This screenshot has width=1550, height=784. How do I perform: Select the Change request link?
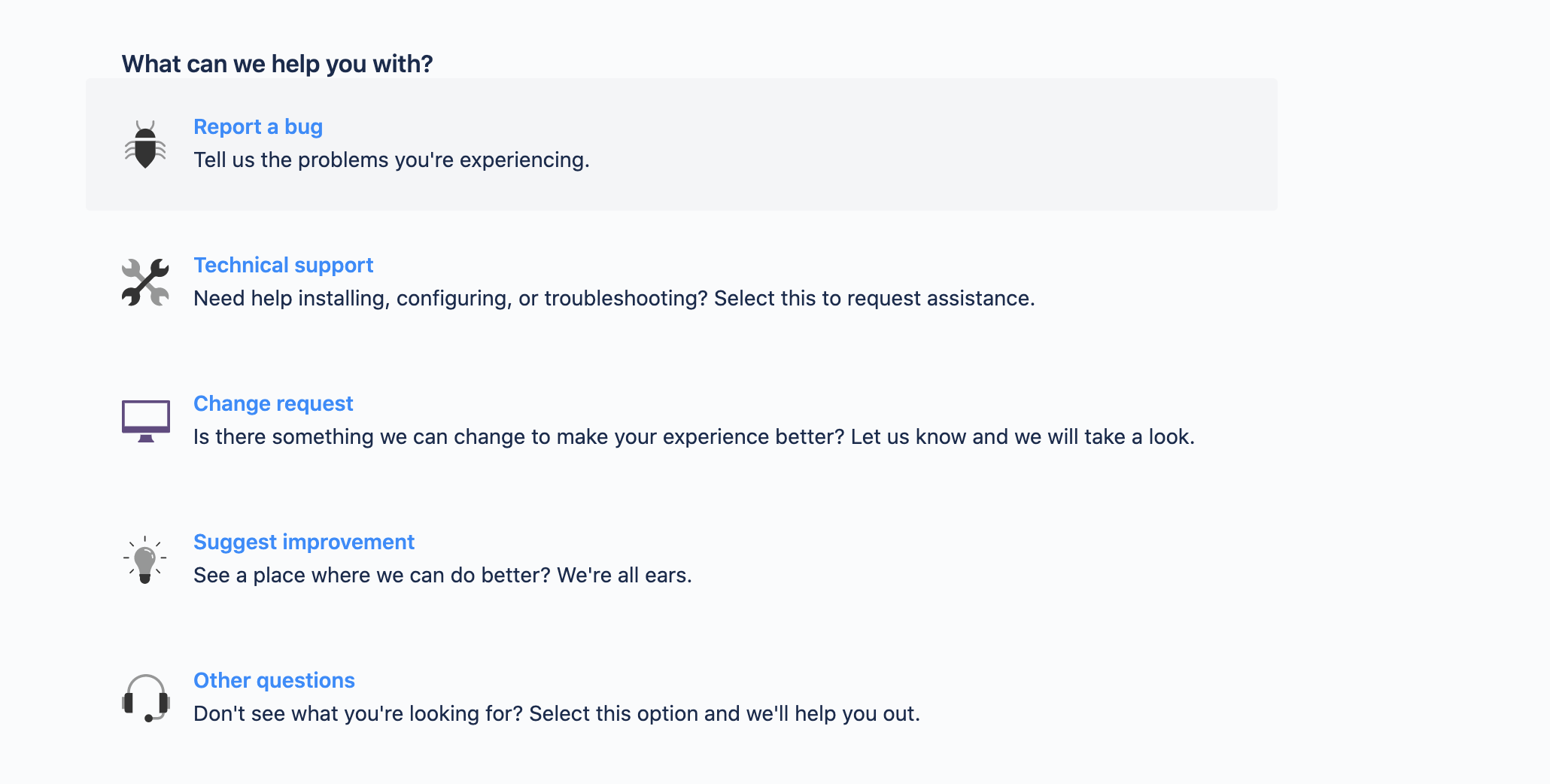273,403
